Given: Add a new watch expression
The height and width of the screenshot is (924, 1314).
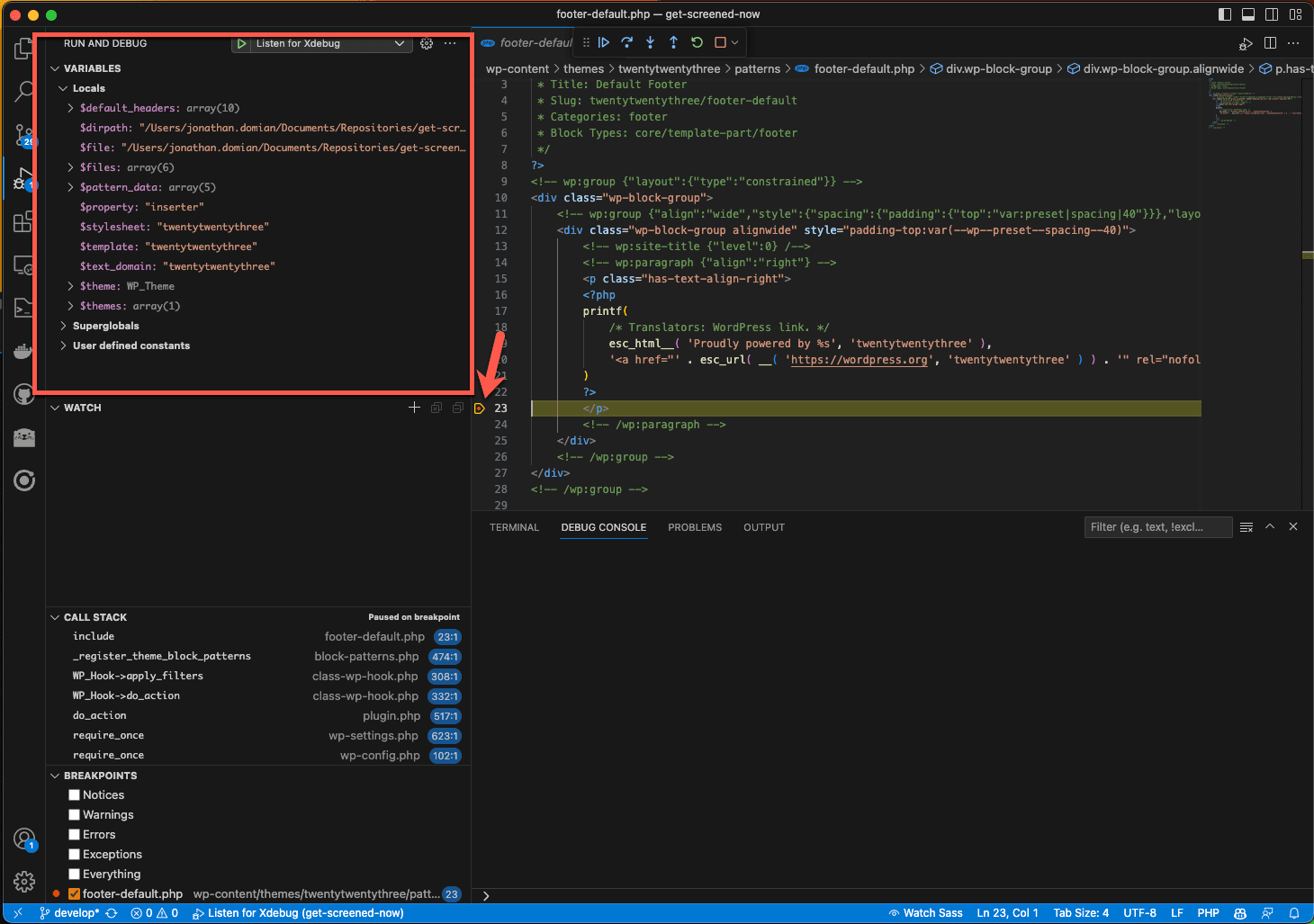Looking at the screenshot, I should [x=414, y=407].
